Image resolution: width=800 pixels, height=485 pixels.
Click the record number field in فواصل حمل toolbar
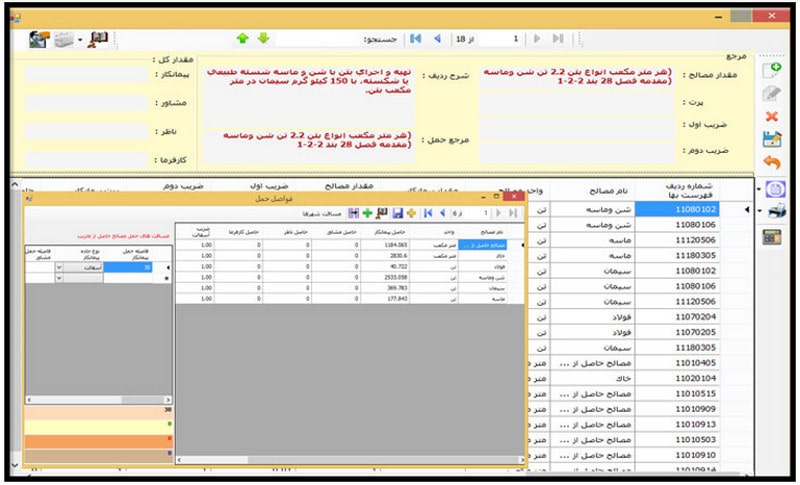pos(478,213)
